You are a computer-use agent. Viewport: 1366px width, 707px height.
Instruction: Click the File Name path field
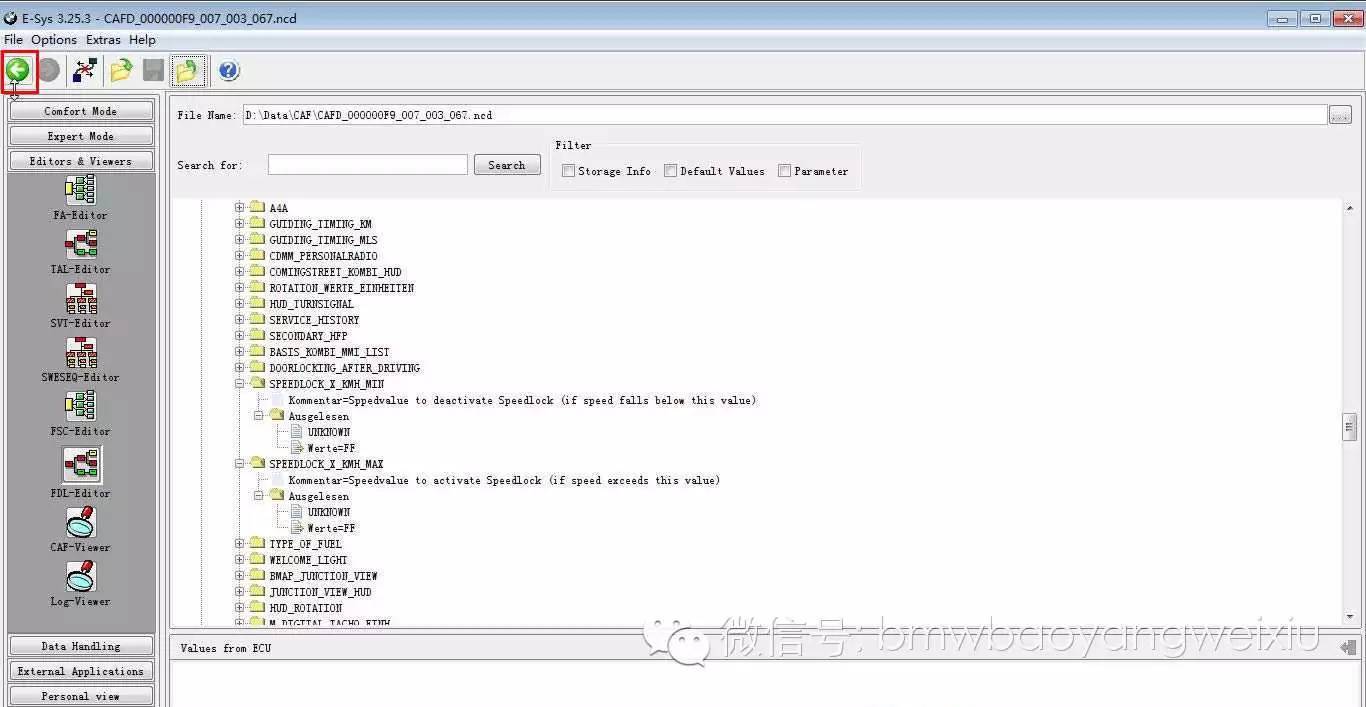click(x=784, y=115)
